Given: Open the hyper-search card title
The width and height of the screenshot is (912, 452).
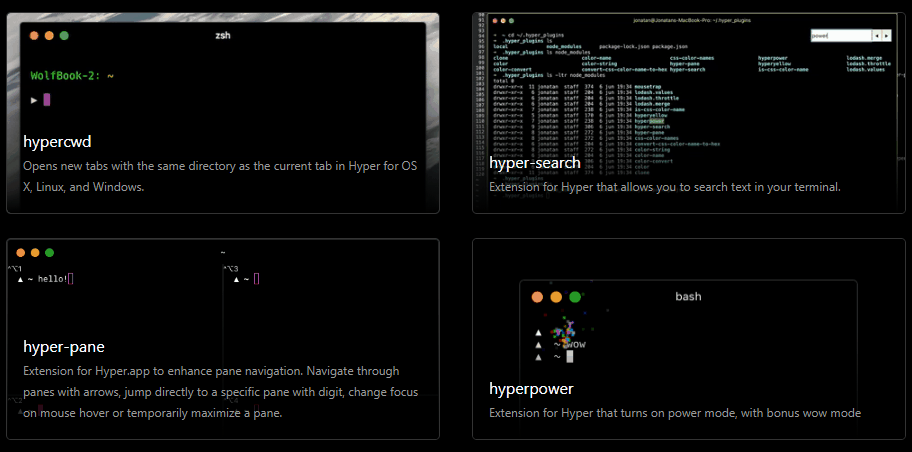Looking at the screenshot, I should pos(535,162).
